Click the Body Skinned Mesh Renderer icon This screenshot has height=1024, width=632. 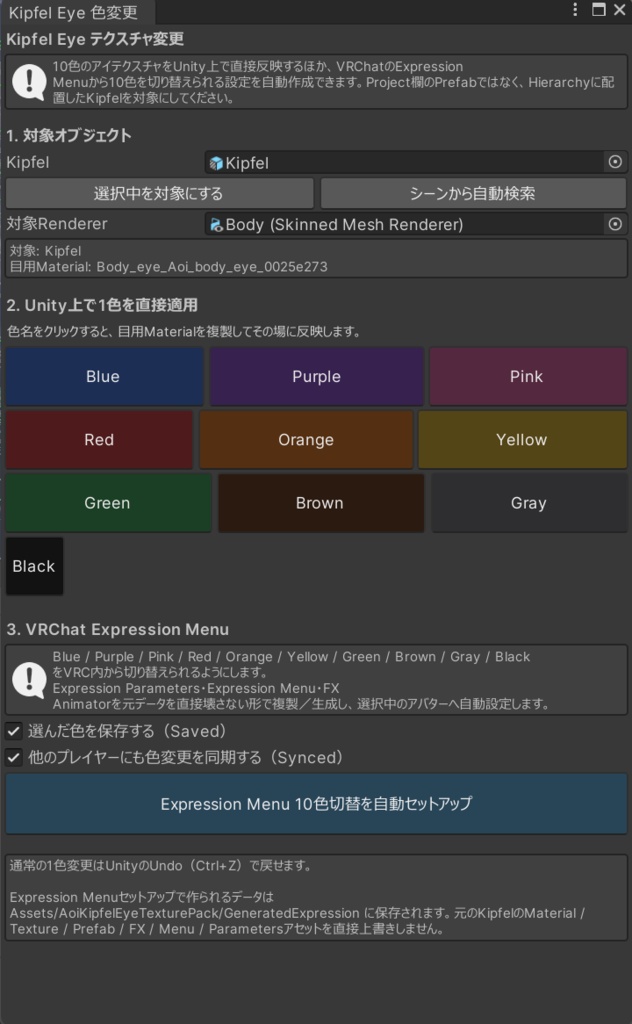tap(216, 225)
